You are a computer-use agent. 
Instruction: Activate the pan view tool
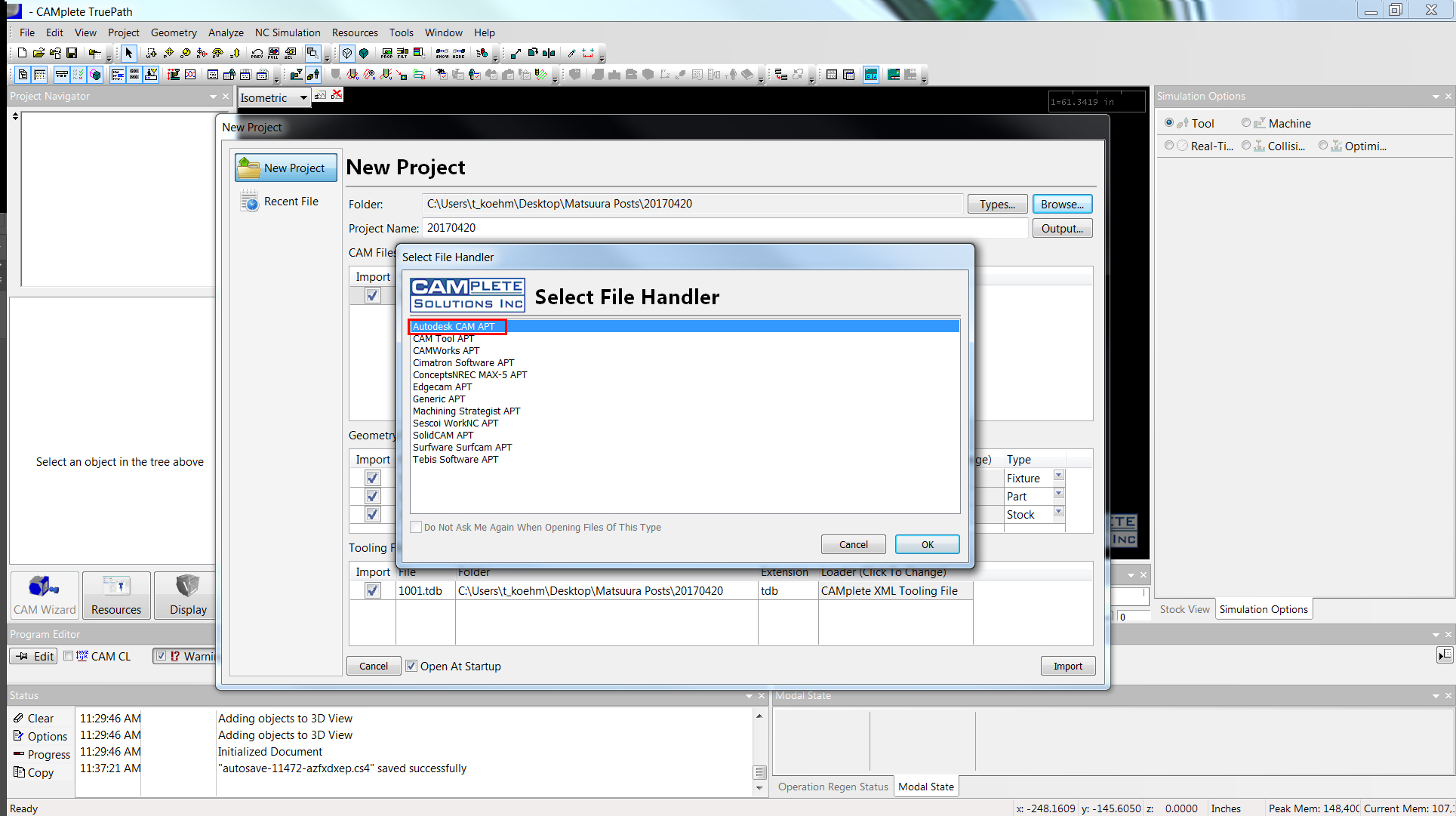(x=168, y=53)
